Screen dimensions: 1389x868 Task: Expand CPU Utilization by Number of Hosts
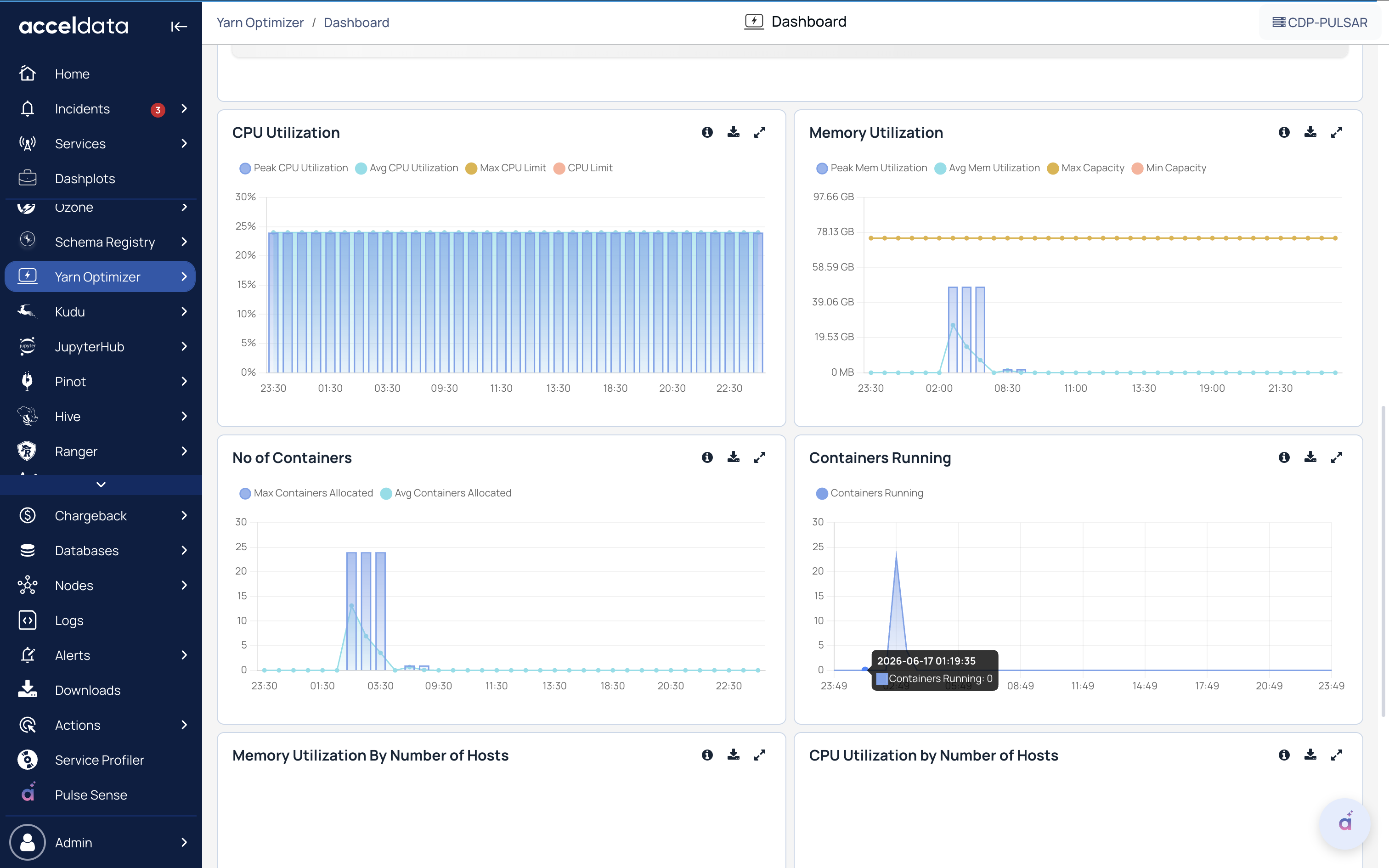point(1336,755)
